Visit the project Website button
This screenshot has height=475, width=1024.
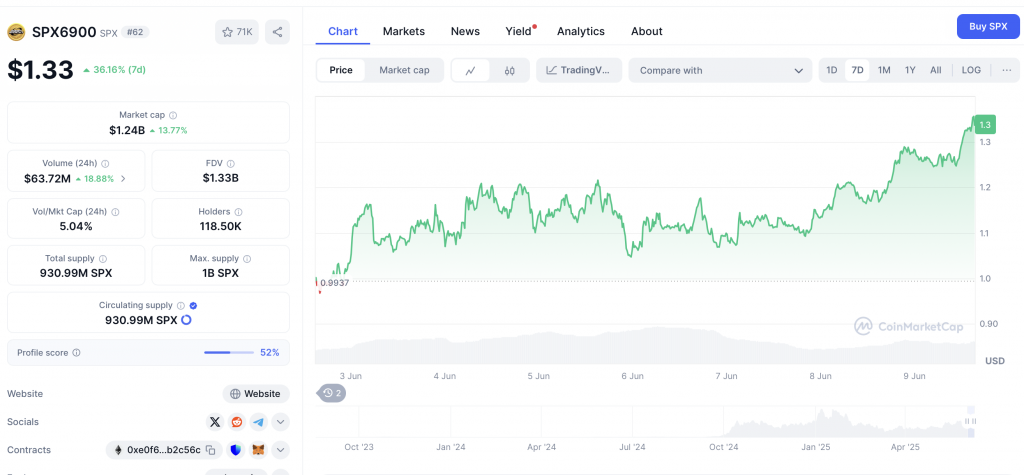256,394
